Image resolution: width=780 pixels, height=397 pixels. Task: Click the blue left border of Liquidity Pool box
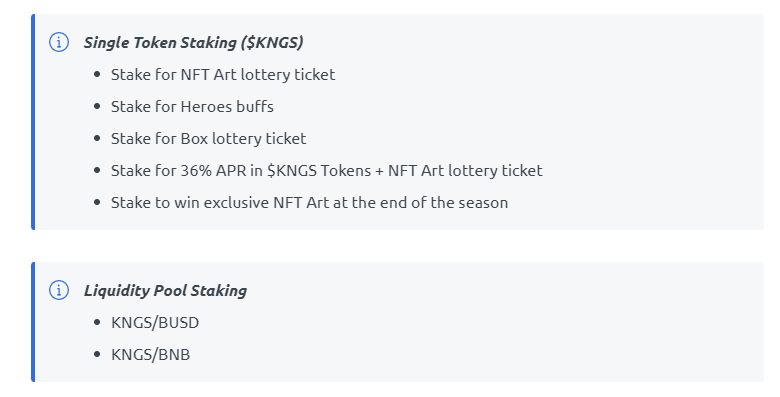[x=33, y=322]
